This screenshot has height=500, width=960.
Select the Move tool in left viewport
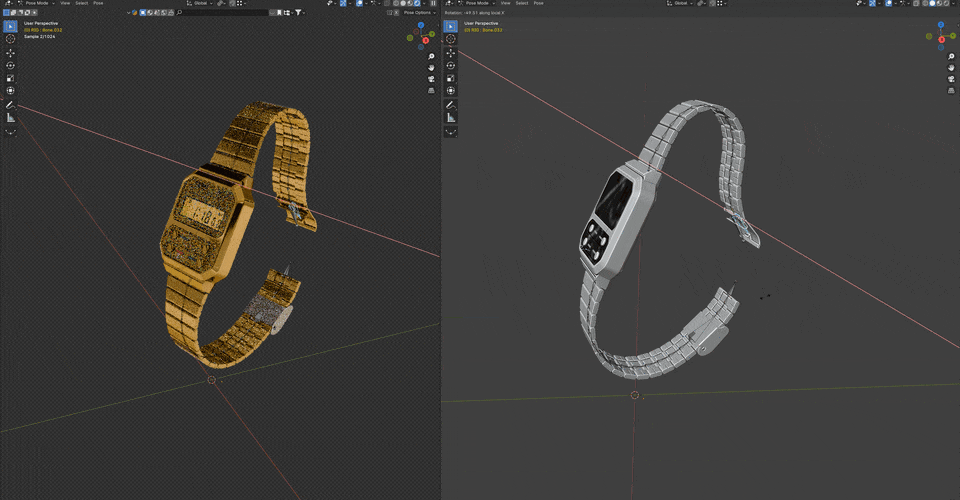(11, 52)
